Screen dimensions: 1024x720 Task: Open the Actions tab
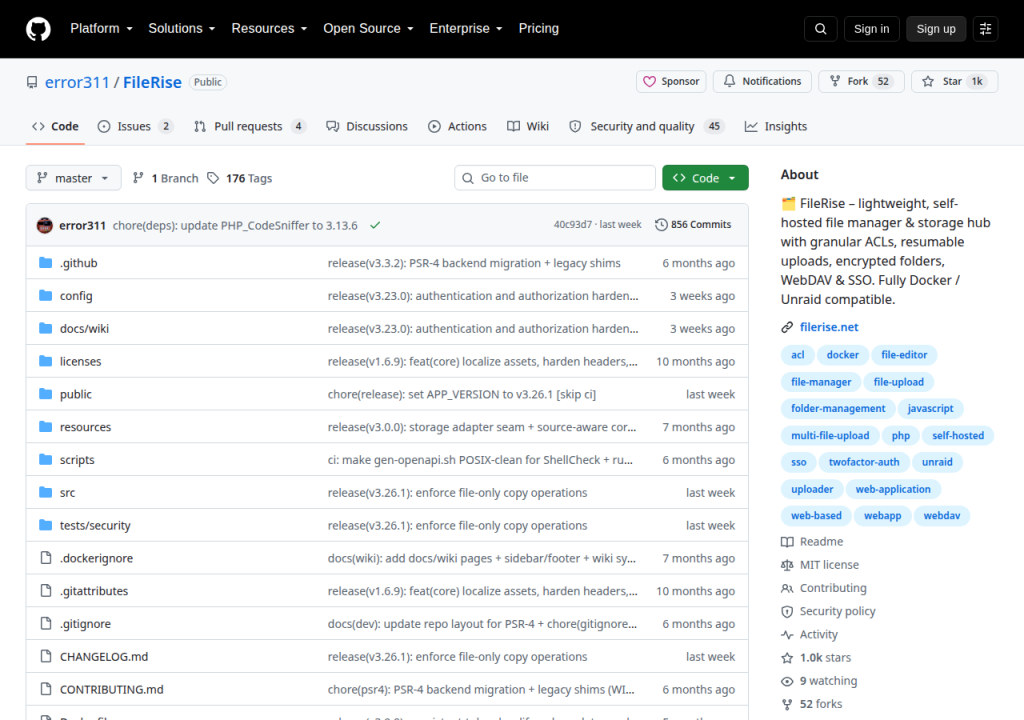pyautogui.click(x=457, y=127)
